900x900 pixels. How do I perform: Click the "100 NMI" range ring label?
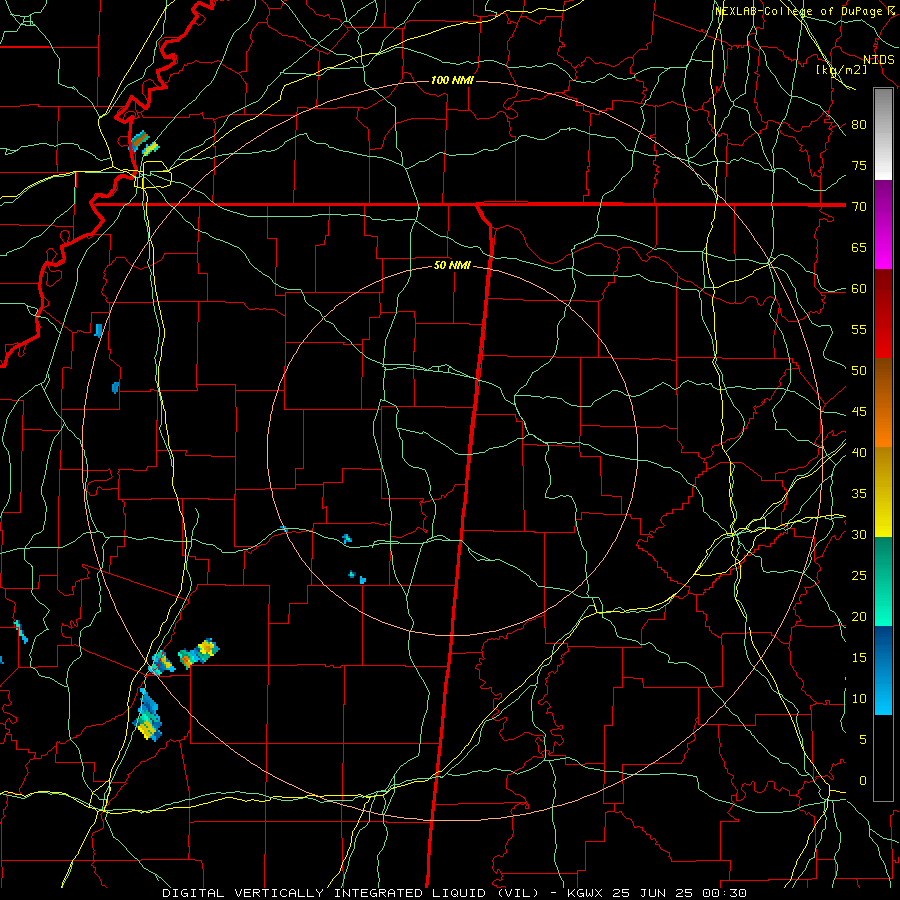[452, 80]
